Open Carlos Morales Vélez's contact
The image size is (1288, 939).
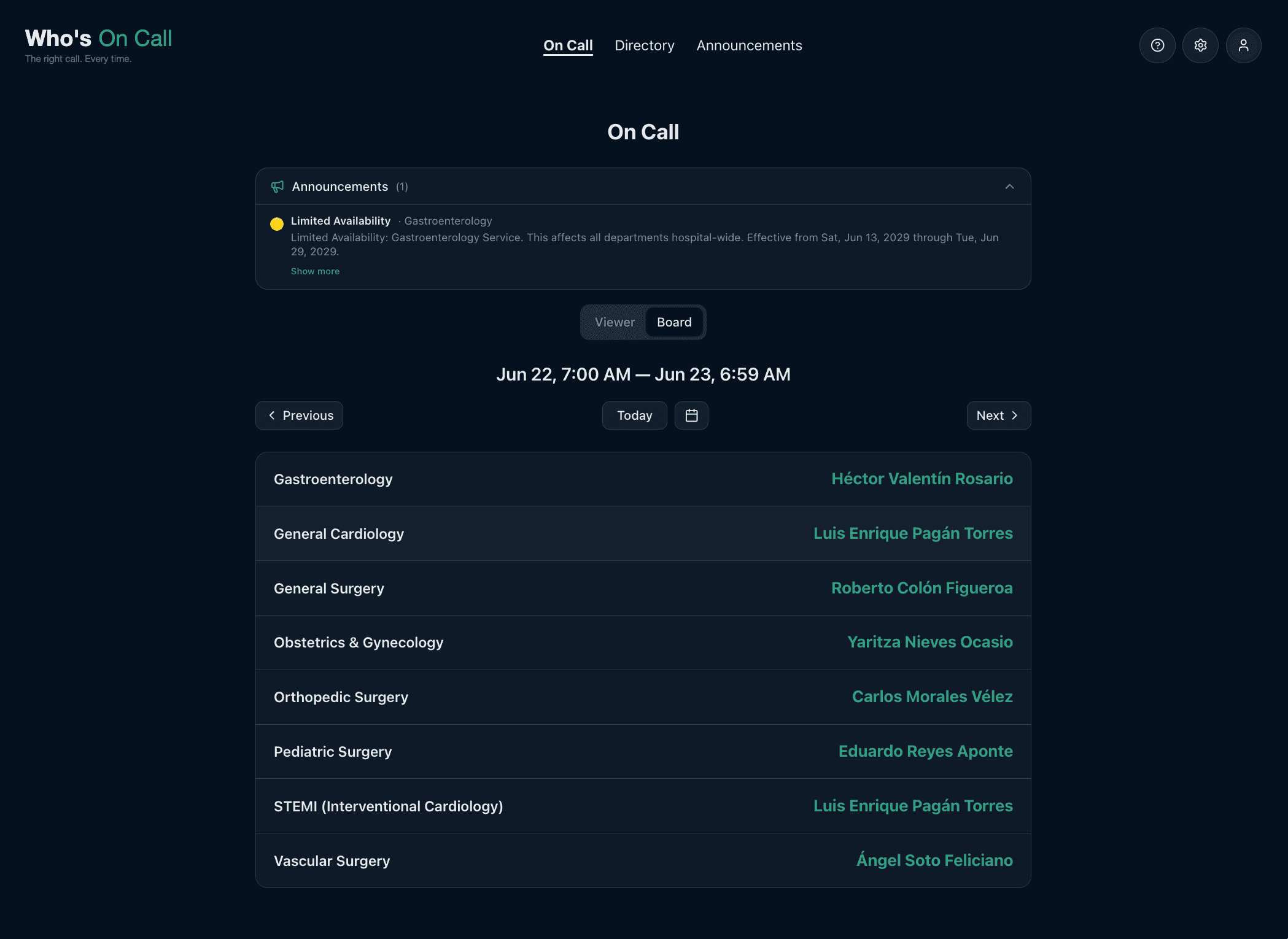(x=932, y=697)
